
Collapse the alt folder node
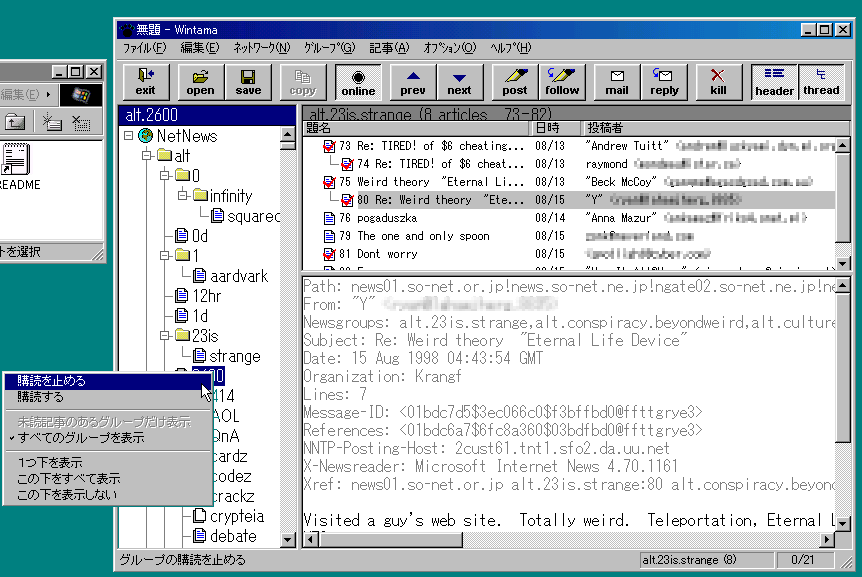(147, 156)
